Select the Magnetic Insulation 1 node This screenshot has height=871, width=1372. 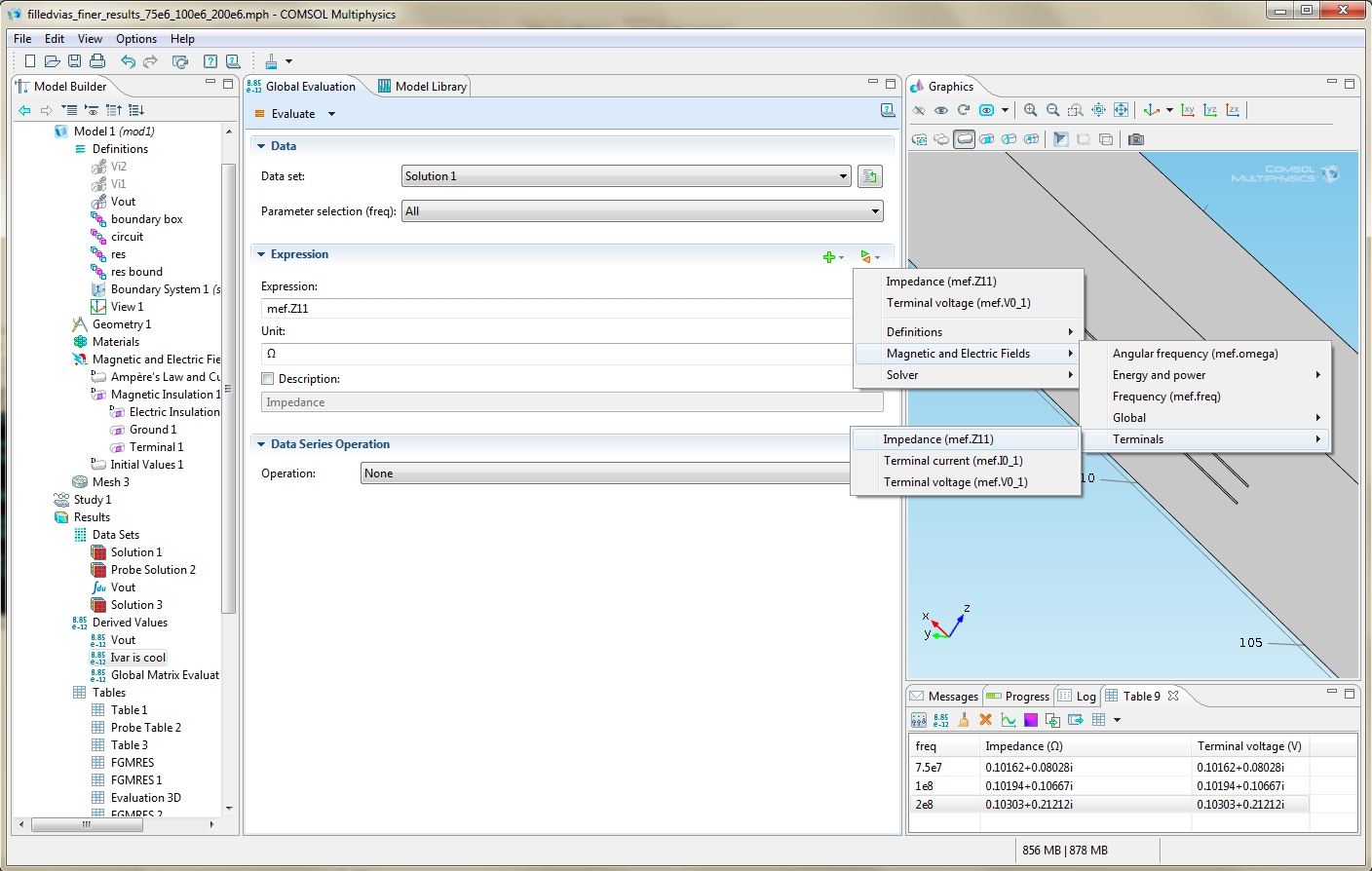165,395
